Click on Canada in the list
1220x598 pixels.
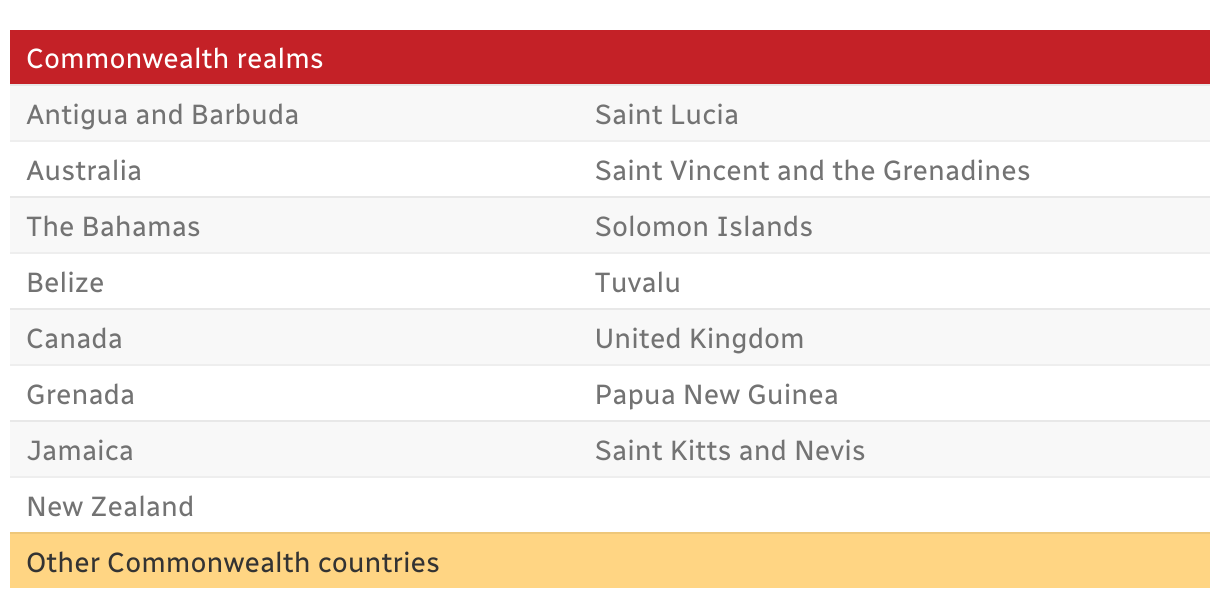[x=75, y=339]
